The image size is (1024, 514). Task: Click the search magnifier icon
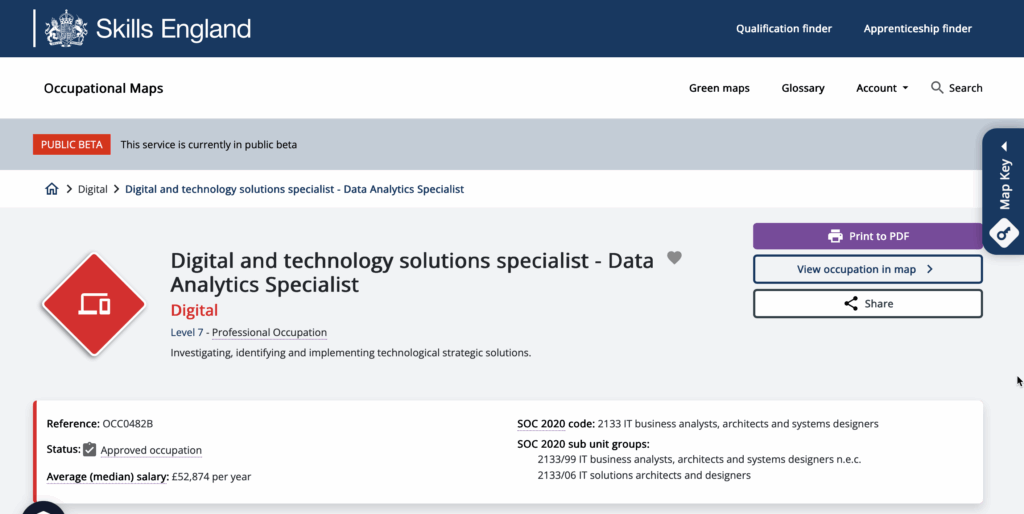tap(937, 88)
